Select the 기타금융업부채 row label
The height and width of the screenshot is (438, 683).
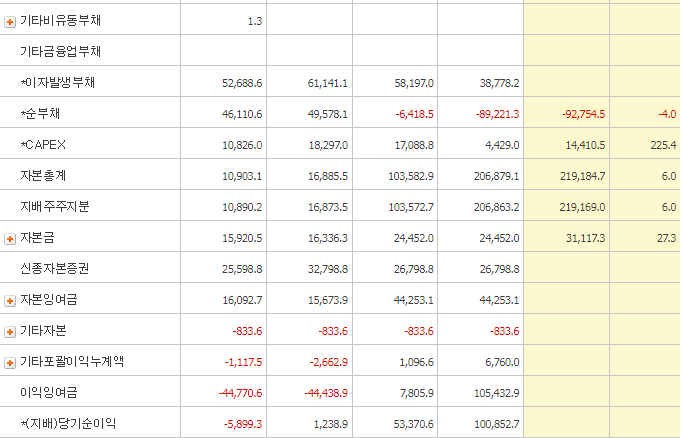coord(61,51)
